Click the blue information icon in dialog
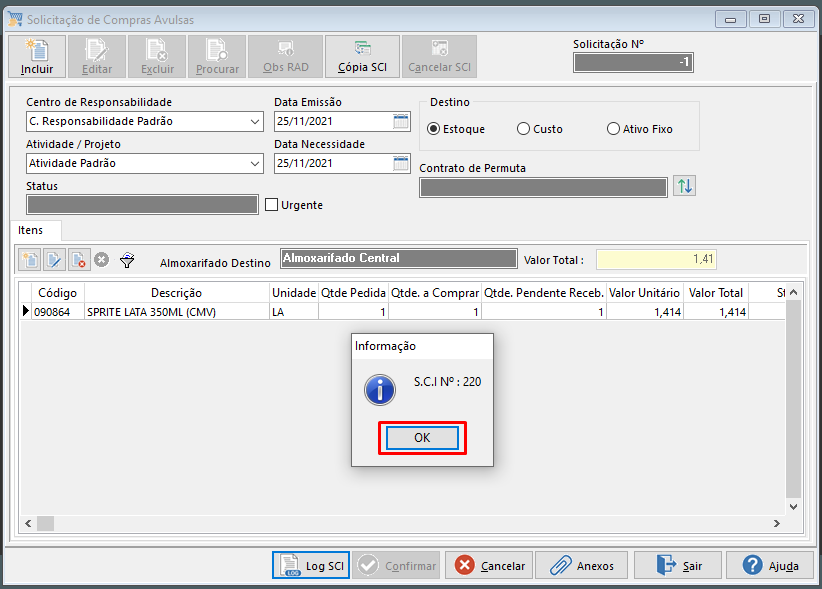The image size is (822, 589). tap(380, 390)
